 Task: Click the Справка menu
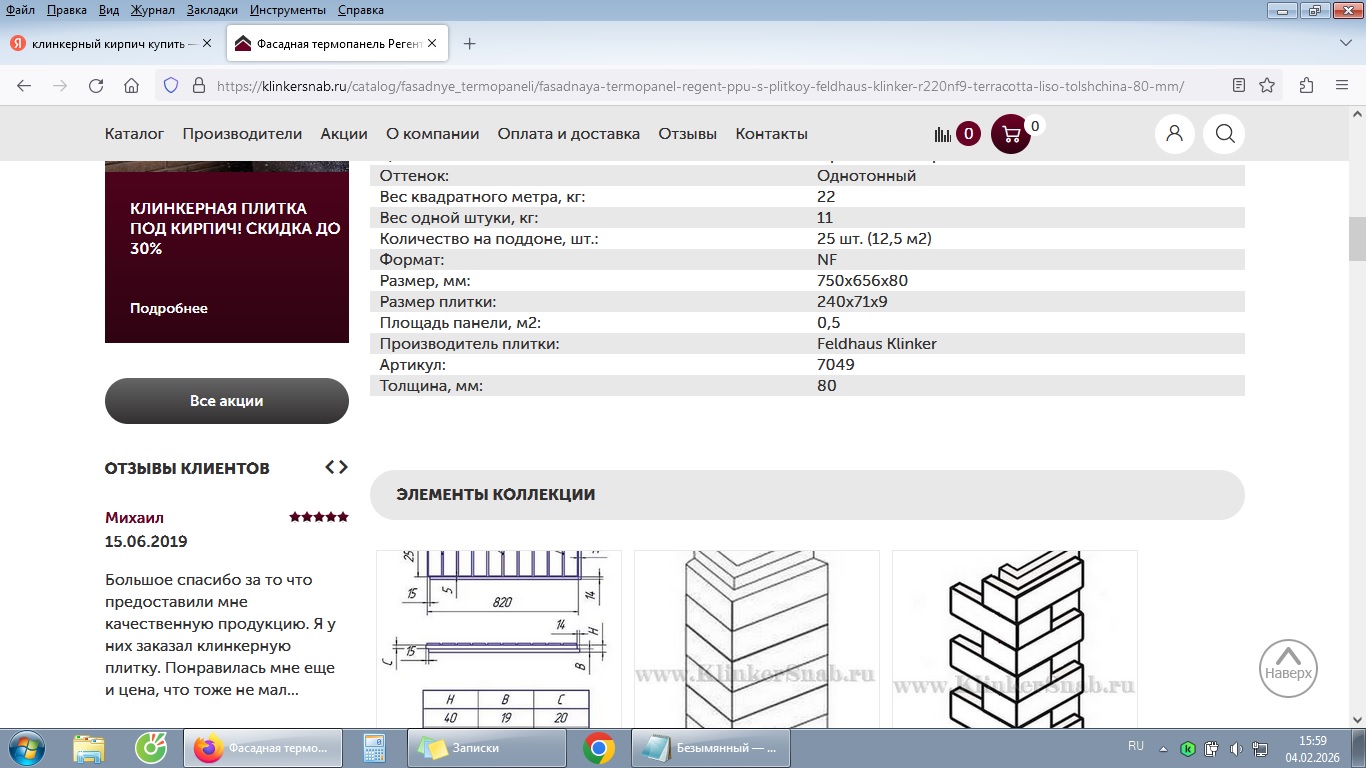[x=361, y=10]
